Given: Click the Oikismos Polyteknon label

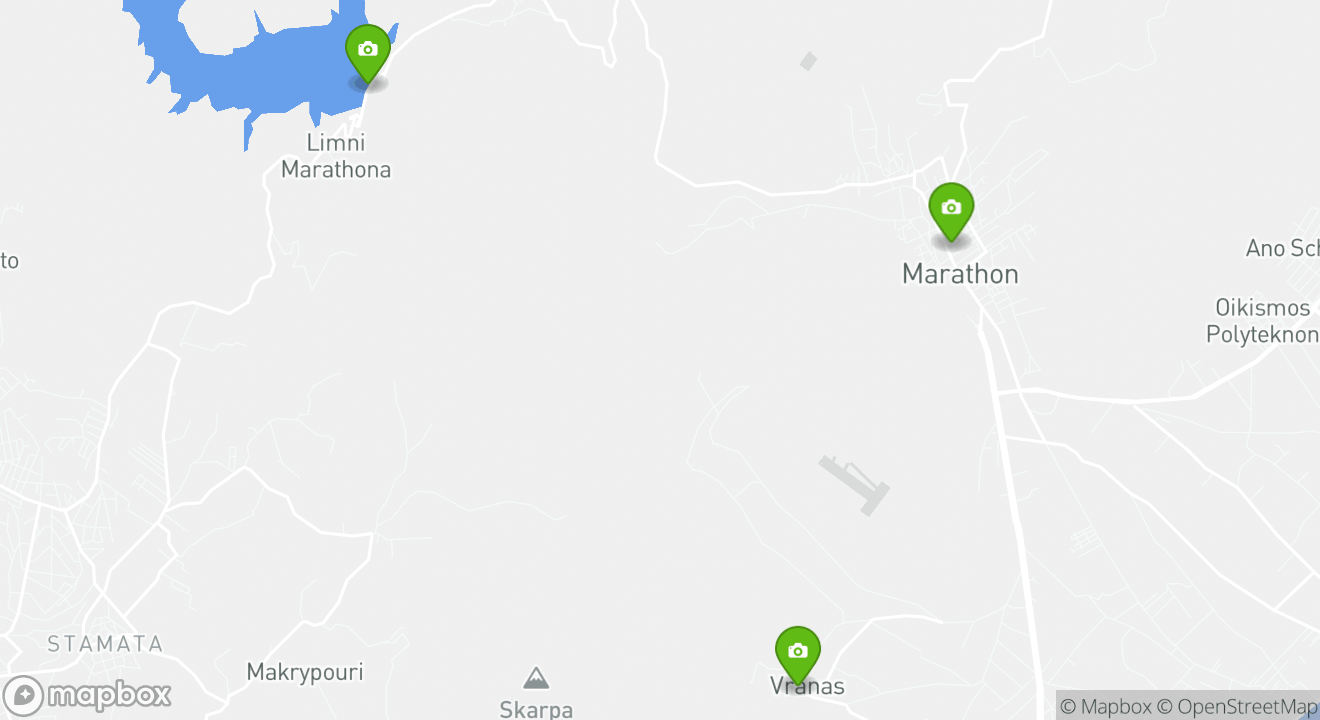Looking at the screenshot, I should pos(1262,321).
